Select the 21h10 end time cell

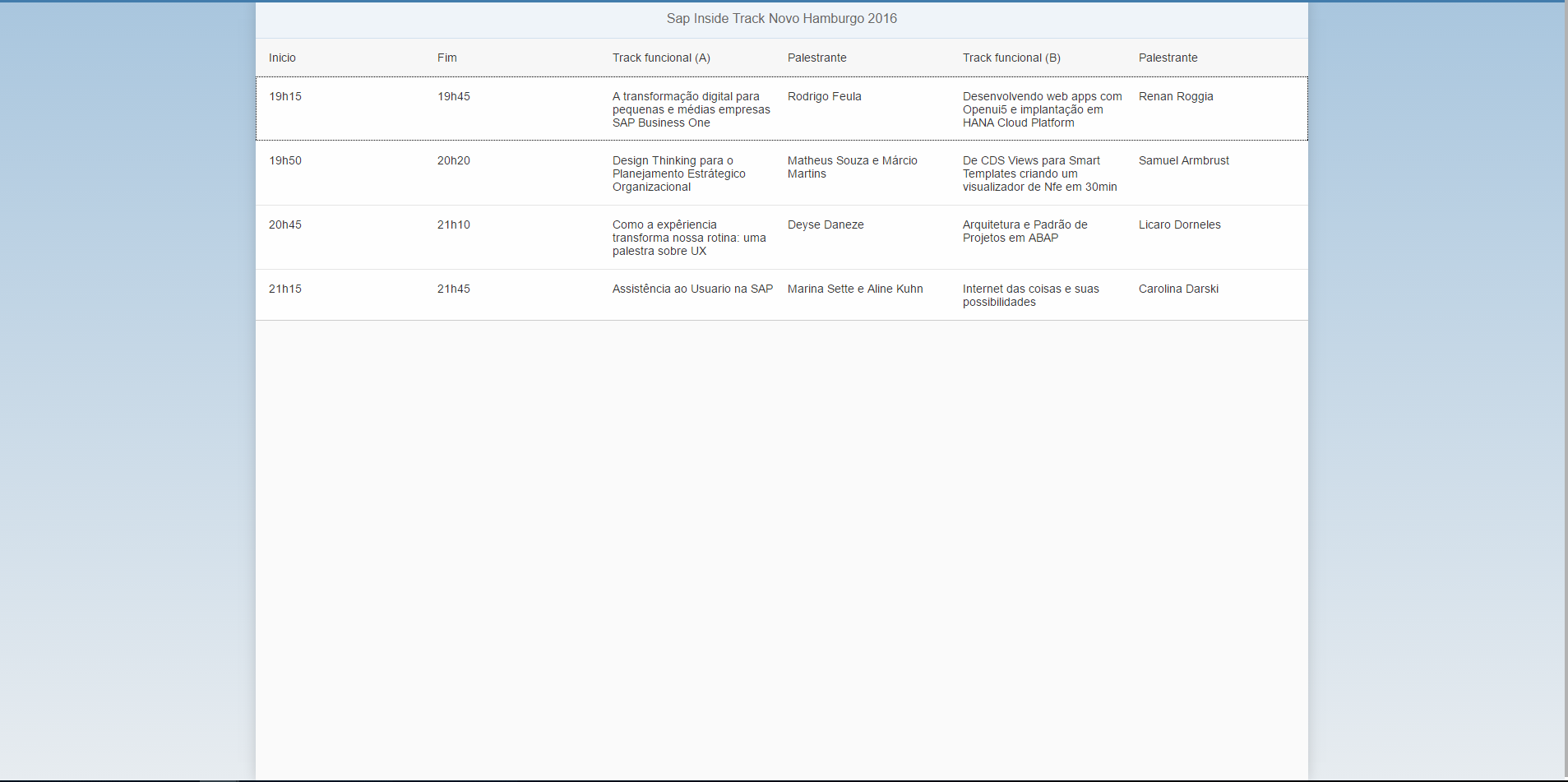click(x=454, y=224)
